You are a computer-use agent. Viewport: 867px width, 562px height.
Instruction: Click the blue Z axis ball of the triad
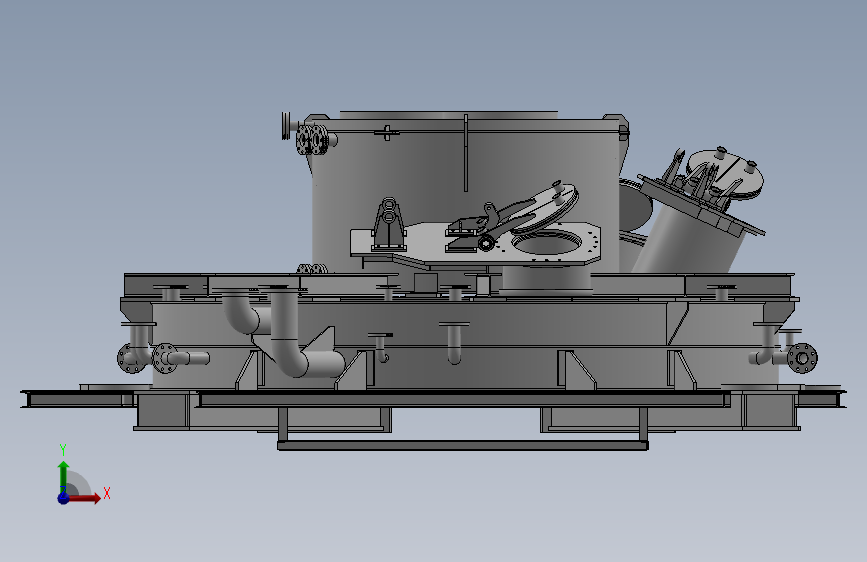click(x=63, y=498)
